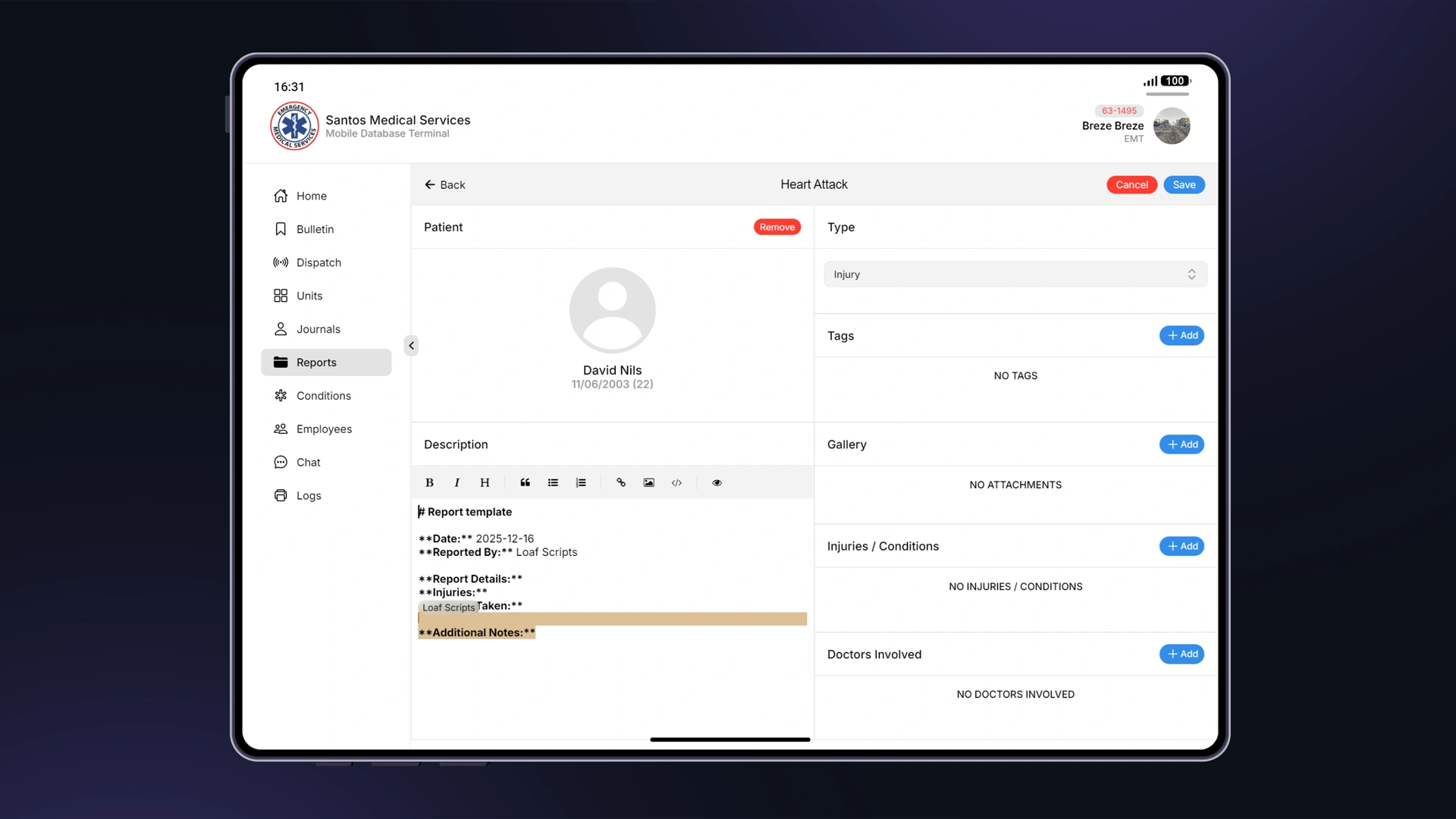Open Dispatch in the sidebar

tap(318, 262)
